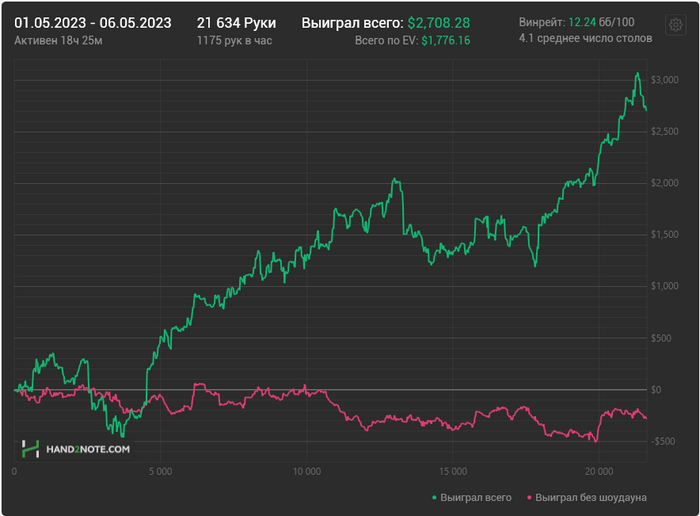700x516 pixels.
Task: Click the $500 y-axis label
Action: pyautogui.click(x=661, y=338)
